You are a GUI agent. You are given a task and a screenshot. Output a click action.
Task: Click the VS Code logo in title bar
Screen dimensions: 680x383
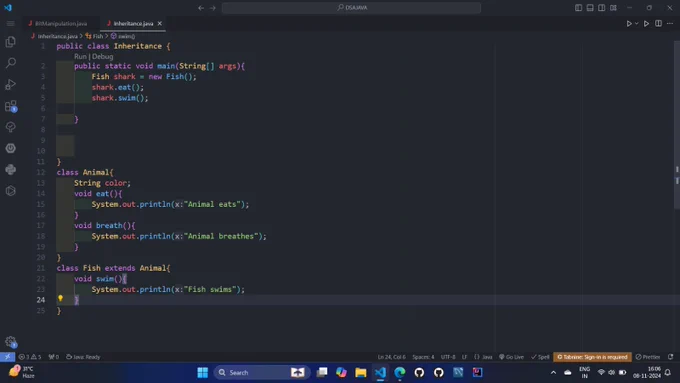[8, 7]
